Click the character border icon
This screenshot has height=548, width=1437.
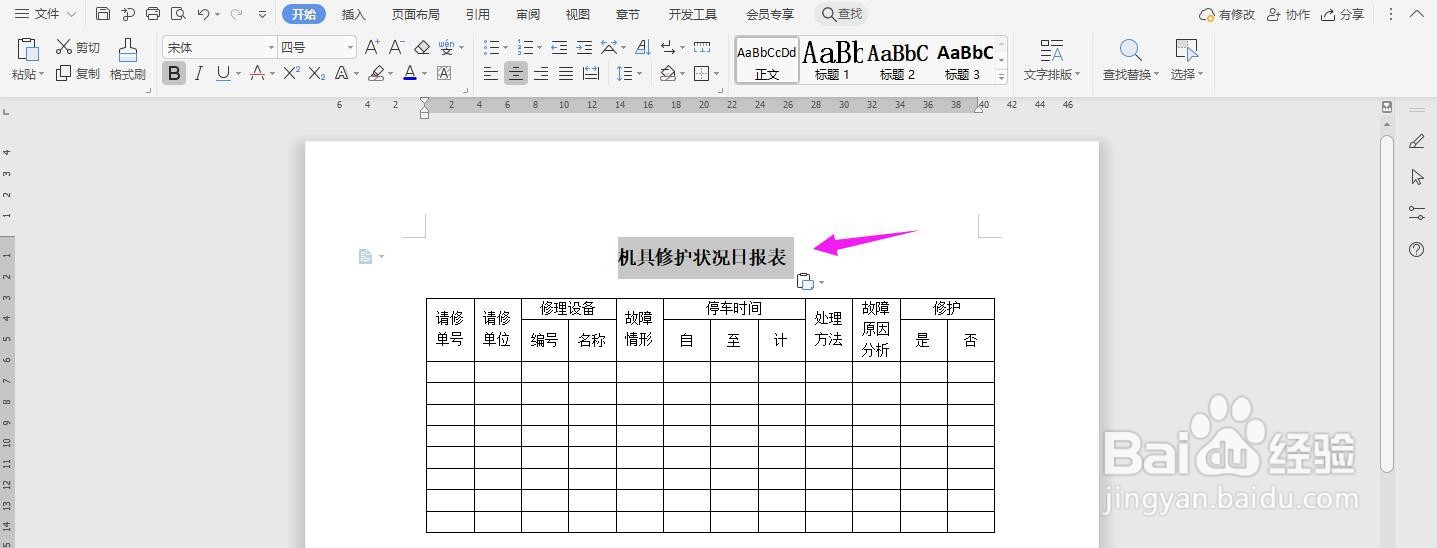[444, 73]
